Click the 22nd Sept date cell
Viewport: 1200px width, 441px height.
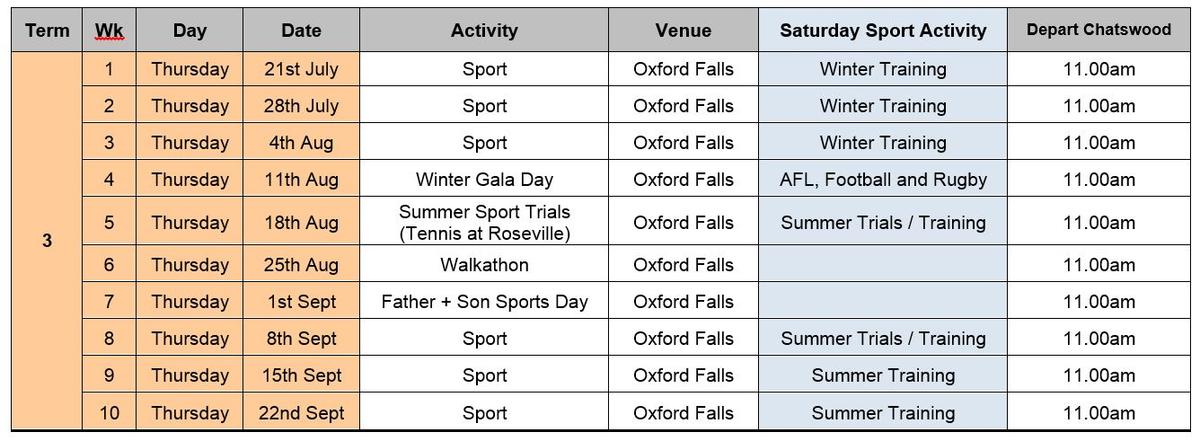point(301,413)
